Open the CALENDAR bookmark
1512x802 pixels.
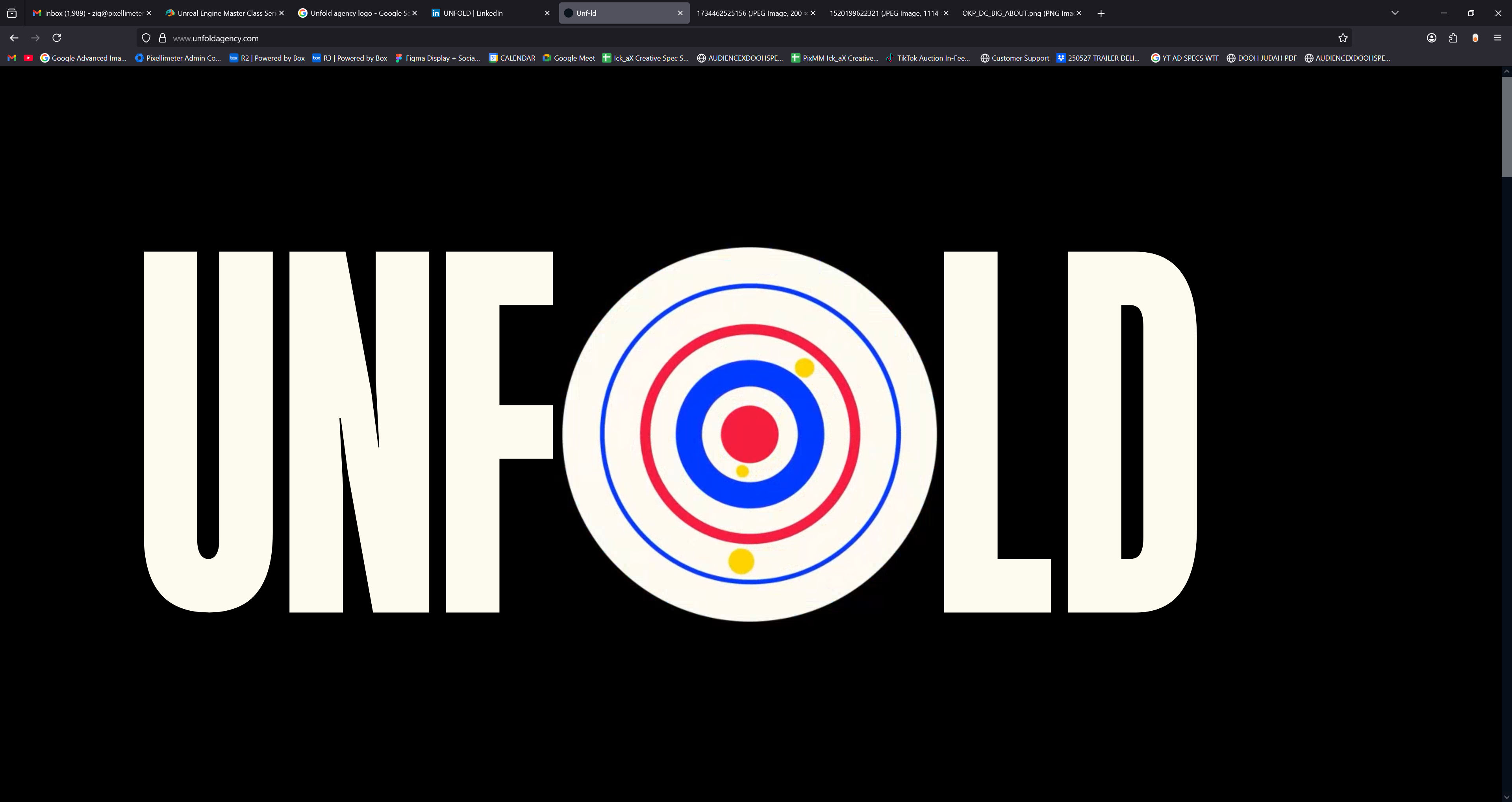tap(512, 58)
